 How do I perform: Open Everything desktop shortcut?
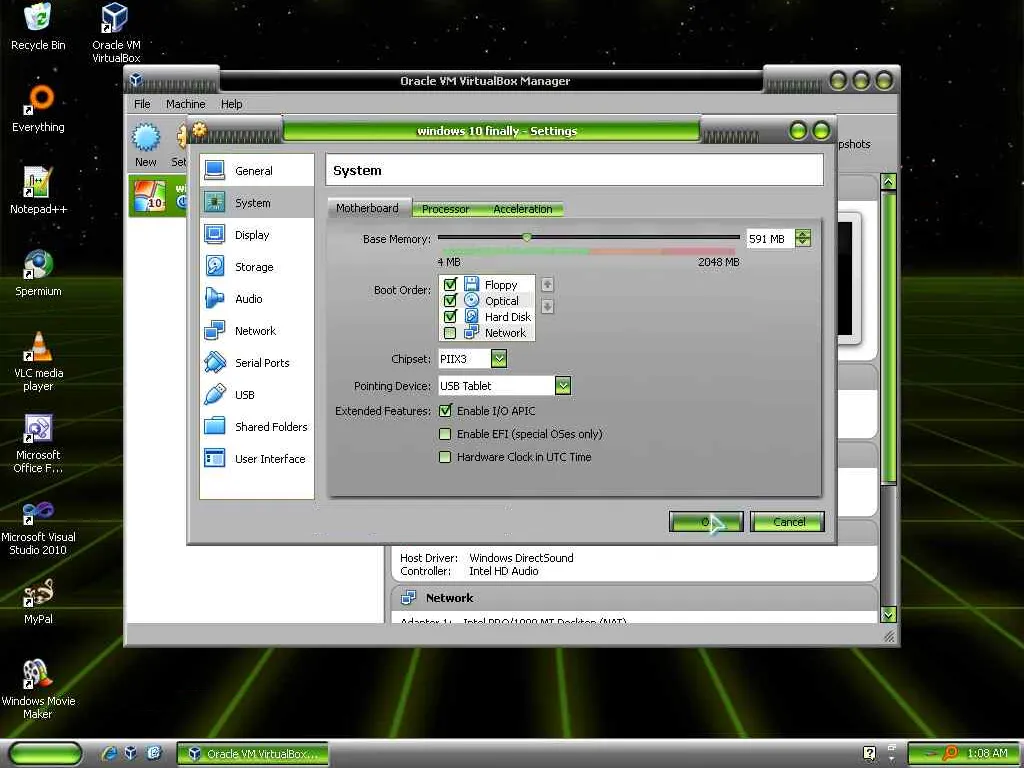pos(38,109)
